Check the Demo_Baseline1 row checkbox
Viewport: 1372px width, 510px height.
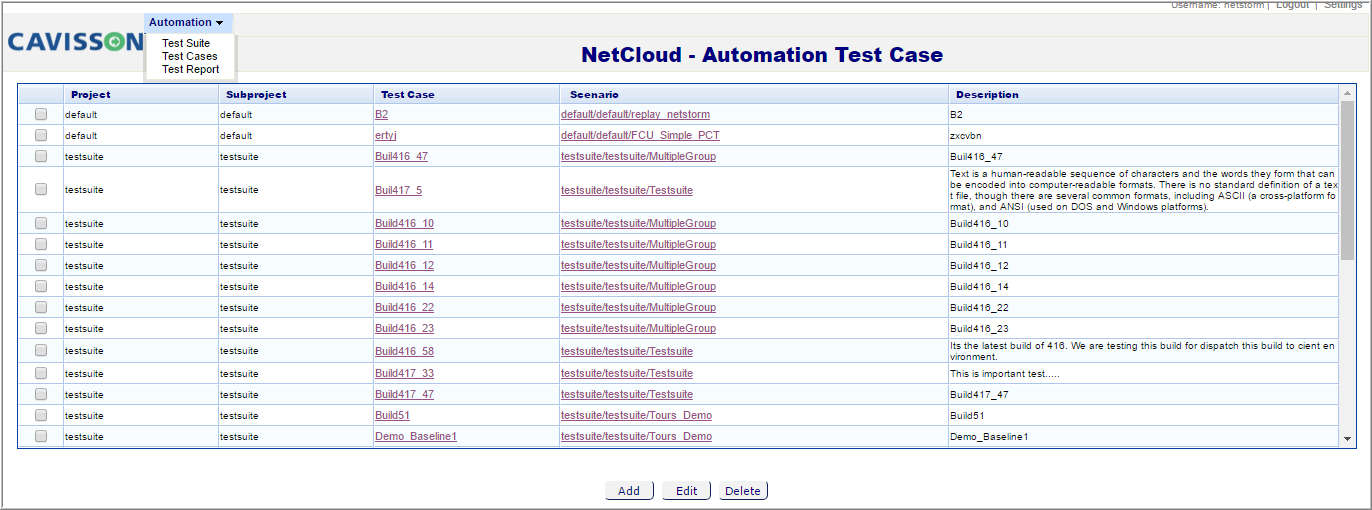tap(41, 436)
